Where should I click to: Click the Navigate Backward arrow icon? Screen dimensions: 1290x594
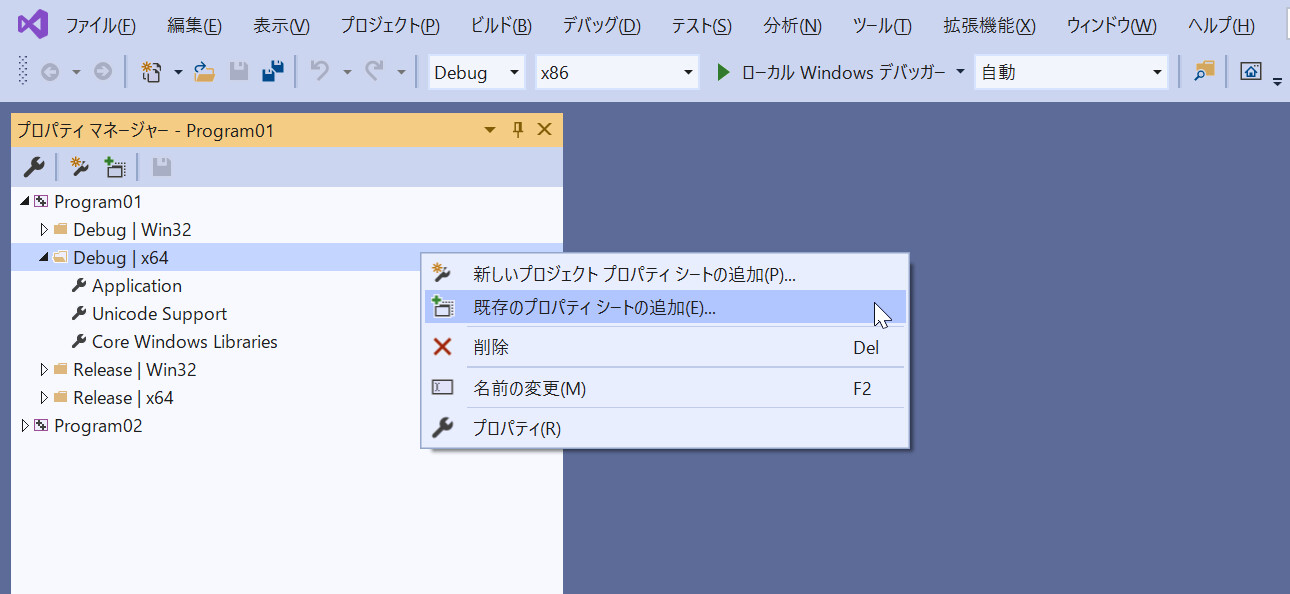click(49, 72)
